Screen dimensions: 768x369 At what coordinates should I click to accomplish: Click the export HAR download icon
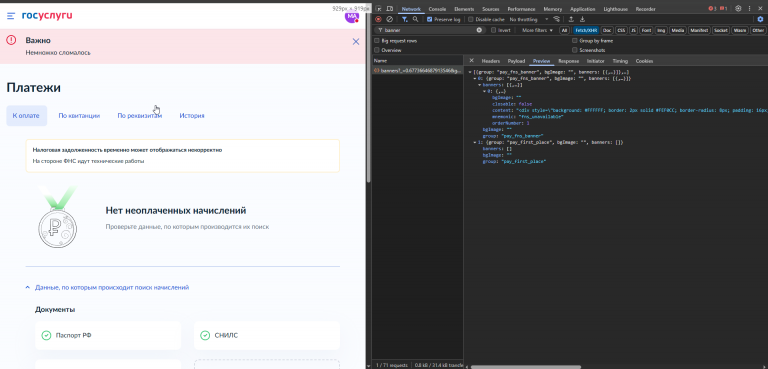[x=582, y=19]
